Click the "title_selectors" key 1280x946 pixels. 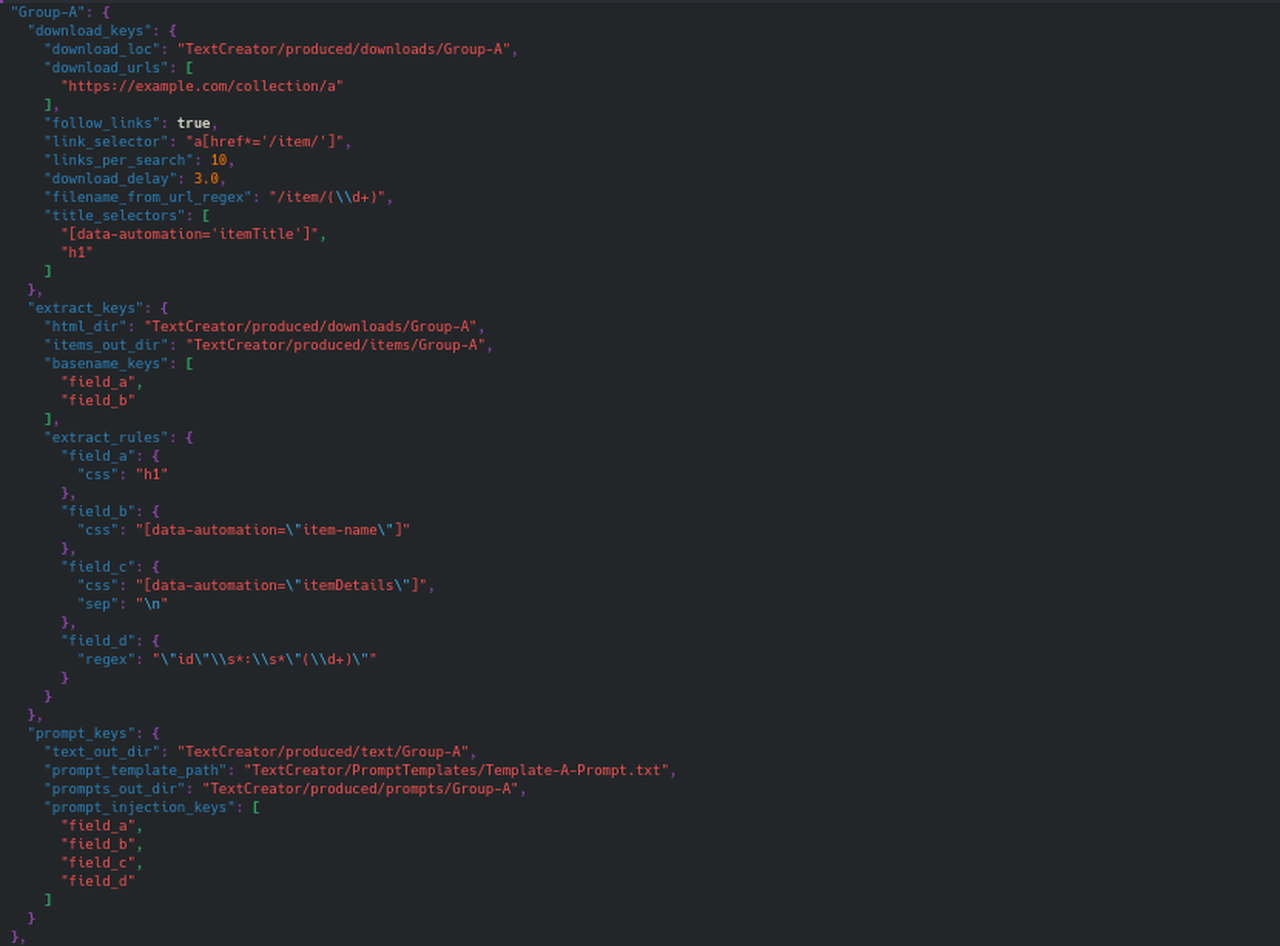click(x=114, y=216)
